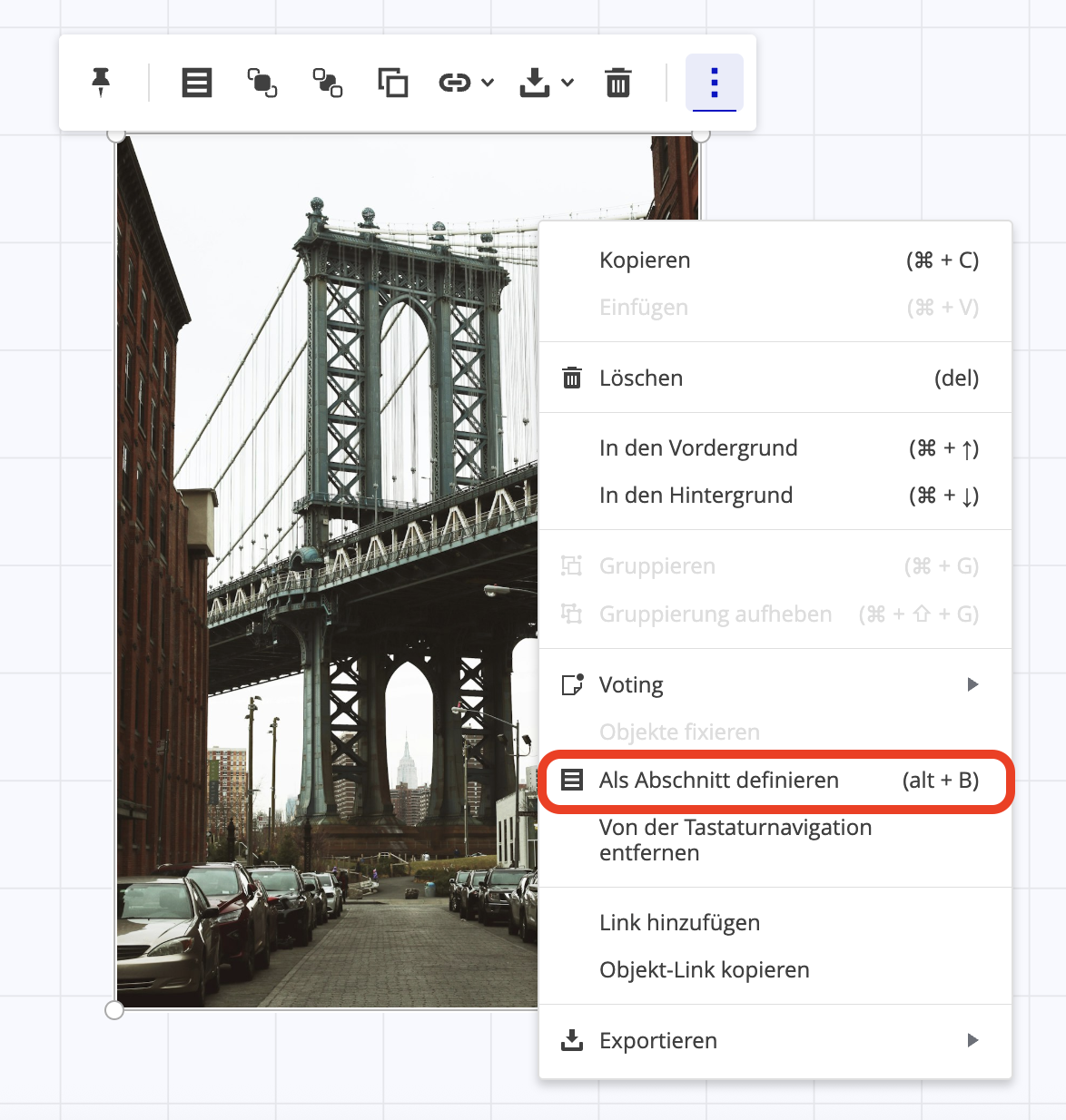Open dropdown arrow next to link icon
The width and height of the screenshot is (1066, 1120).
pyautogui.click(x=488, y=83)
